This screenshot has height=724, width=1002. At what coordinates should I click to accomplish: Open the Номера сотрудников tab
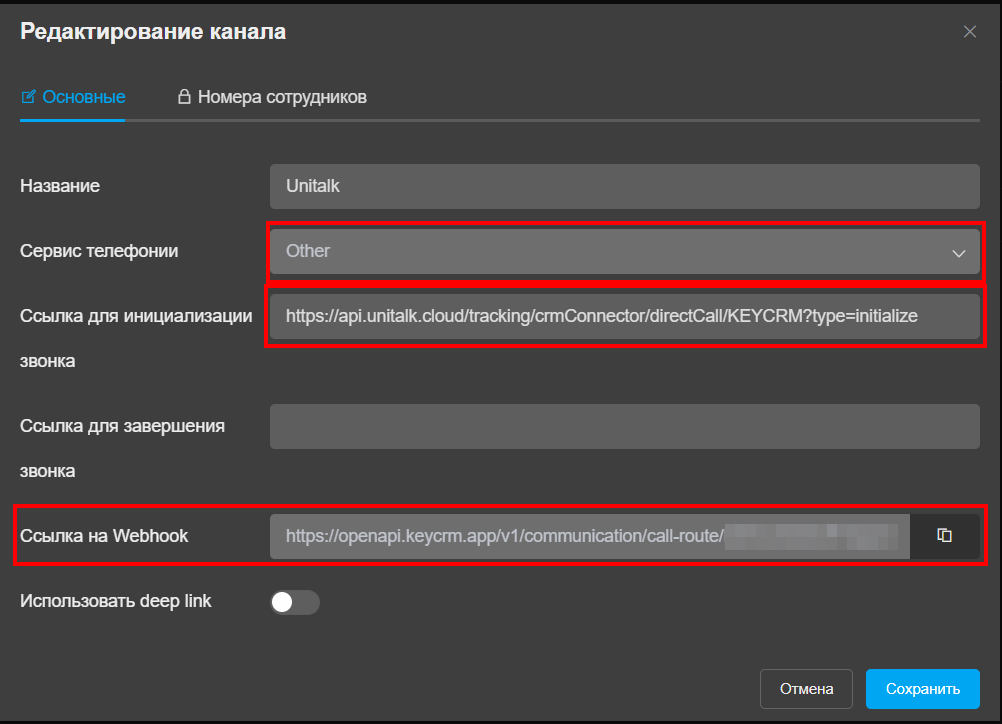tap(272, 97)
